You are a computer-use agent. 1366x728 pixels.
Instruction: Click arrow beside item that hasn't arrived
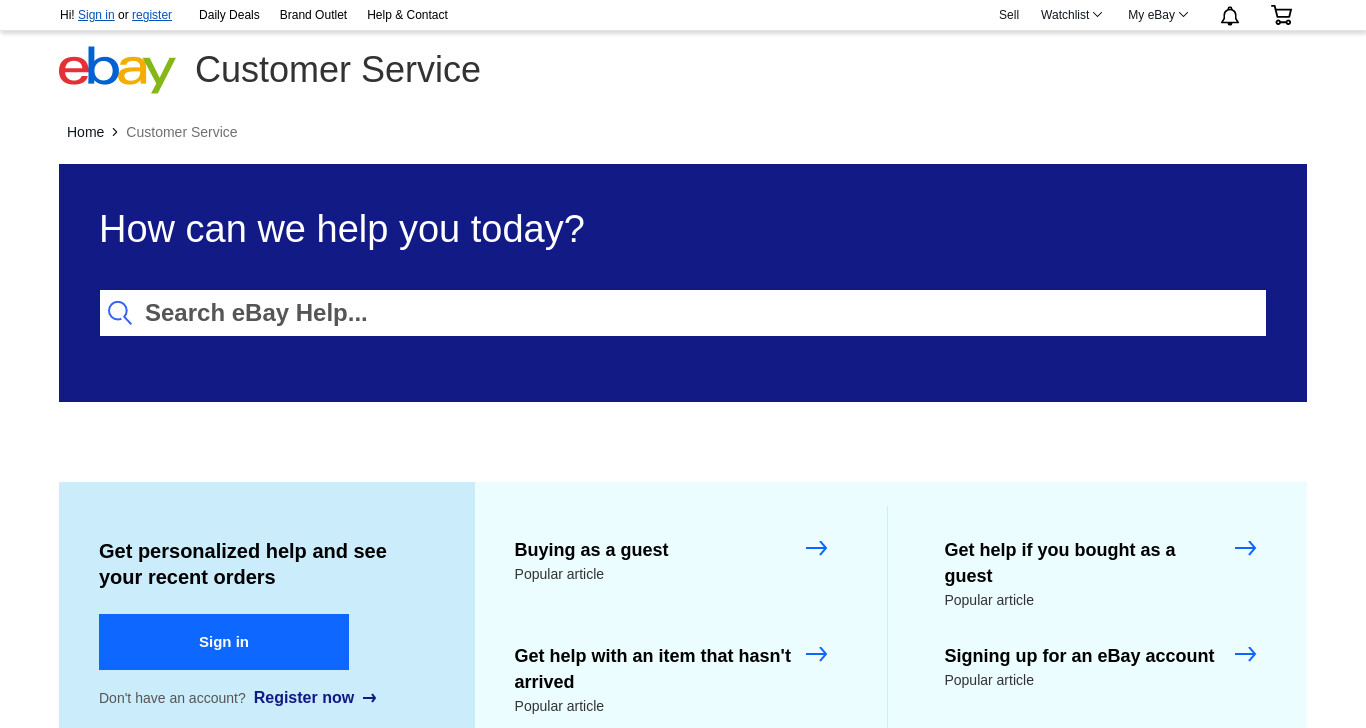pos(816,654)
